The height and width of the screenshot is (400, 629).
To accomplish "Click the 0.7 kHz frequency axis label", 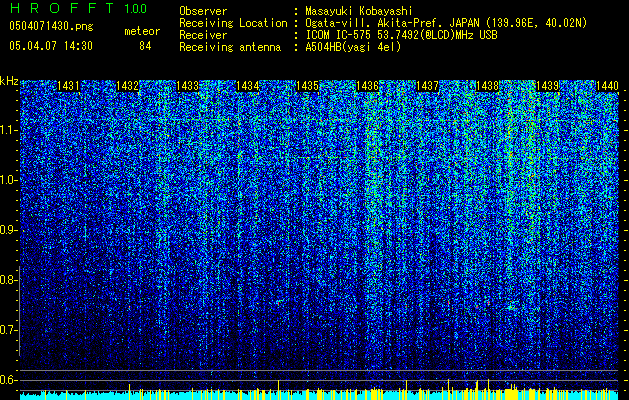I will pos(8,330).
